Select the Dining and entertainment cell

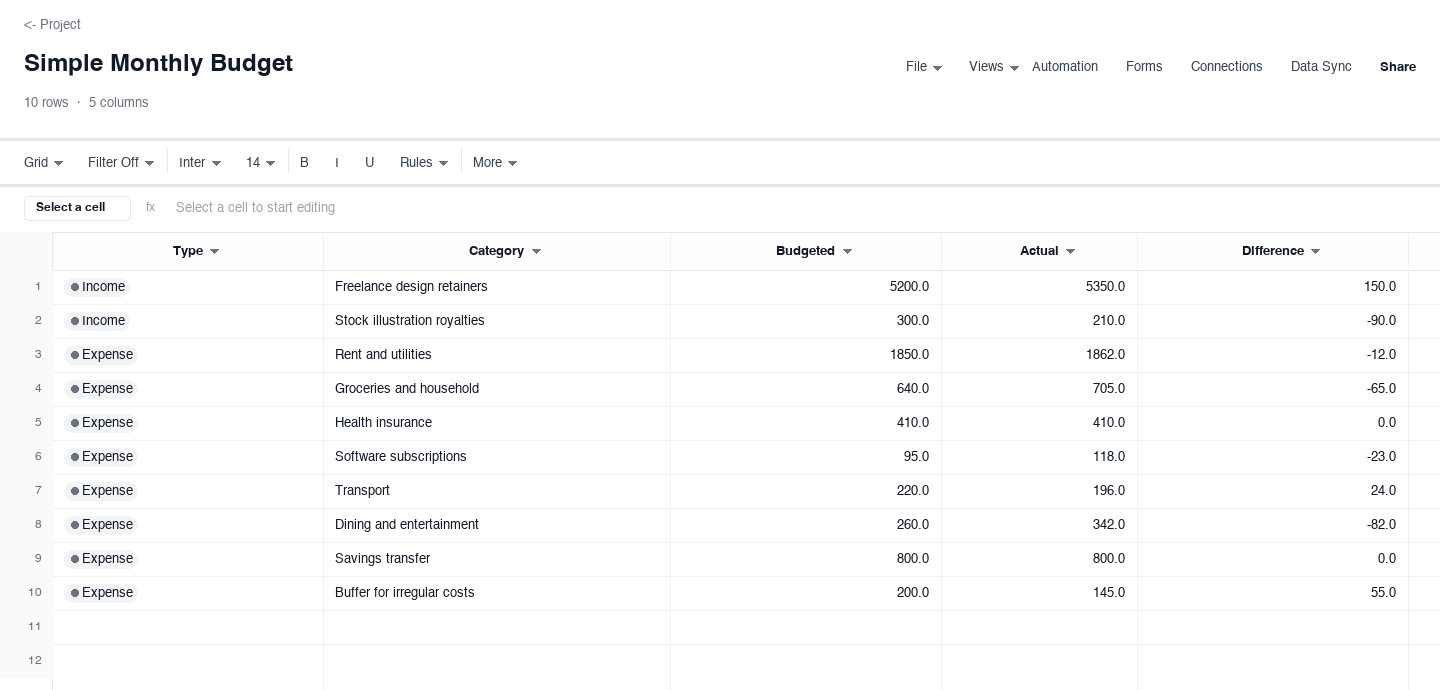coord(497,525)
